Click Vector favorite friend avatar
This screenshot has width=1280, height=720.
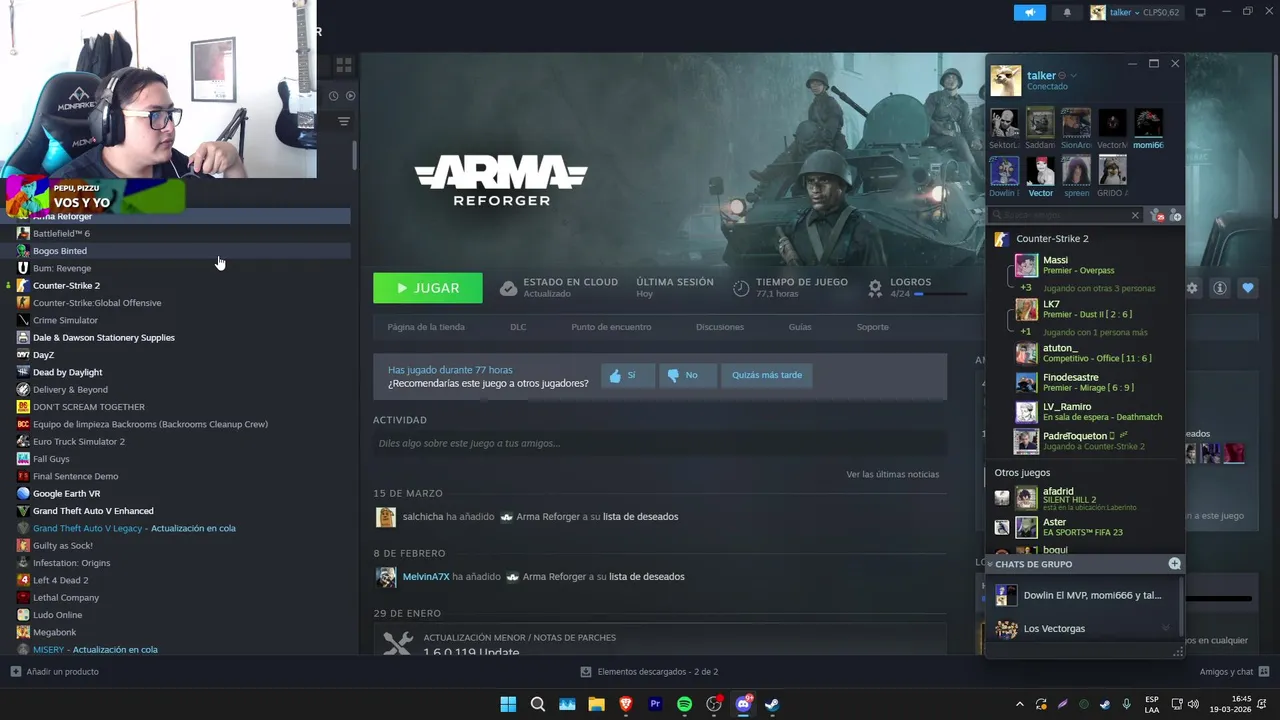(x=1041, y=171)
